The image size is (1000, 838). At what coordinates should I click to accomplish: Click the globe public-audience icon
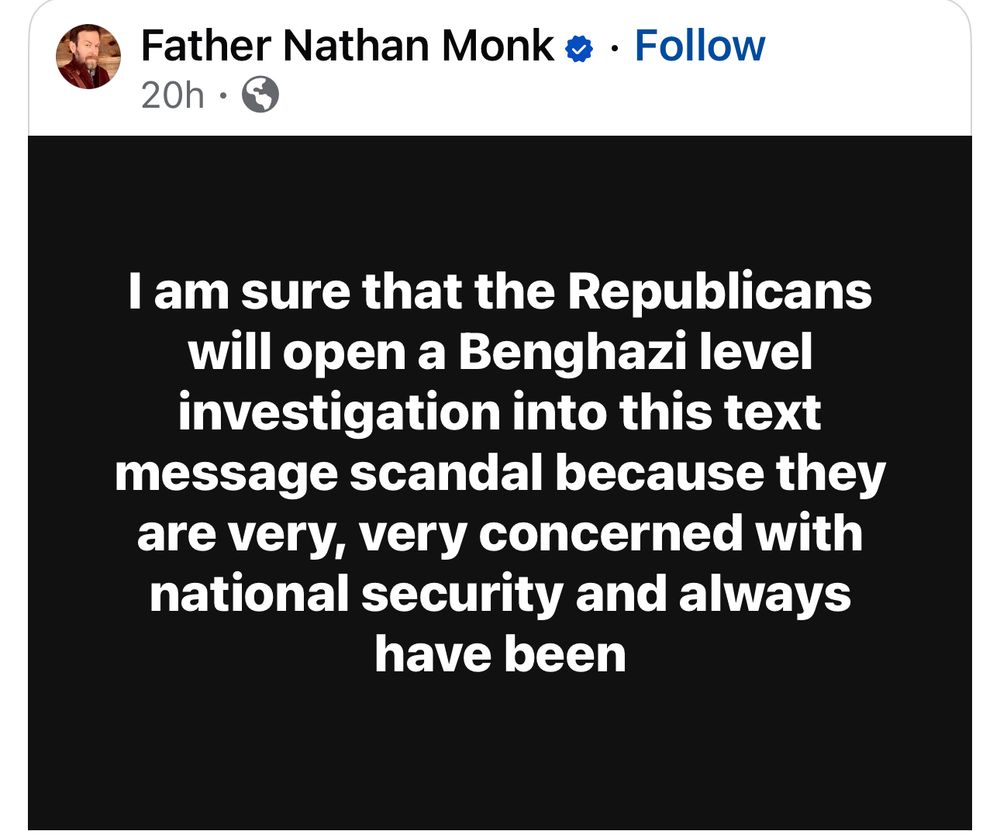[260, 94]
